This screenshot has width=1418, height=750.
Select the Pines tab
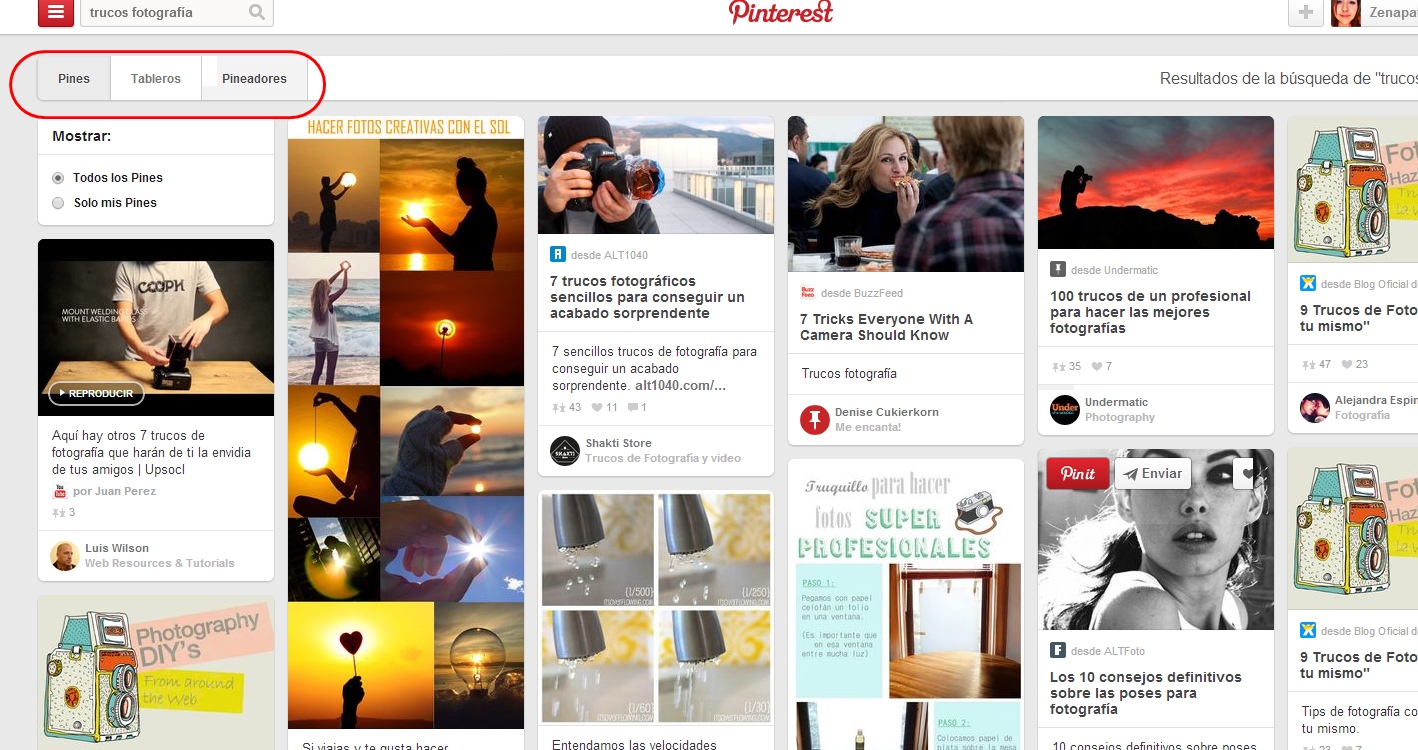coord(74,78)
